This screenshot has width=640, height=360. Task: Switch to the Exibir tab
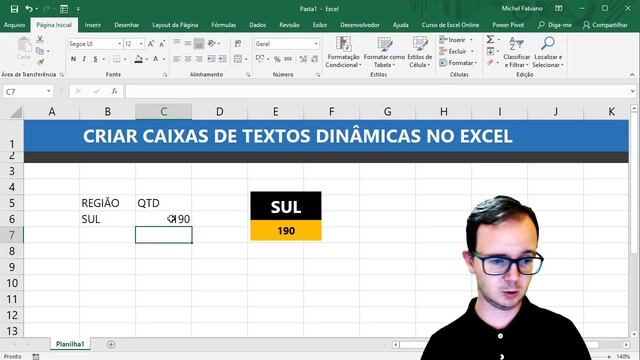point(320,25)
